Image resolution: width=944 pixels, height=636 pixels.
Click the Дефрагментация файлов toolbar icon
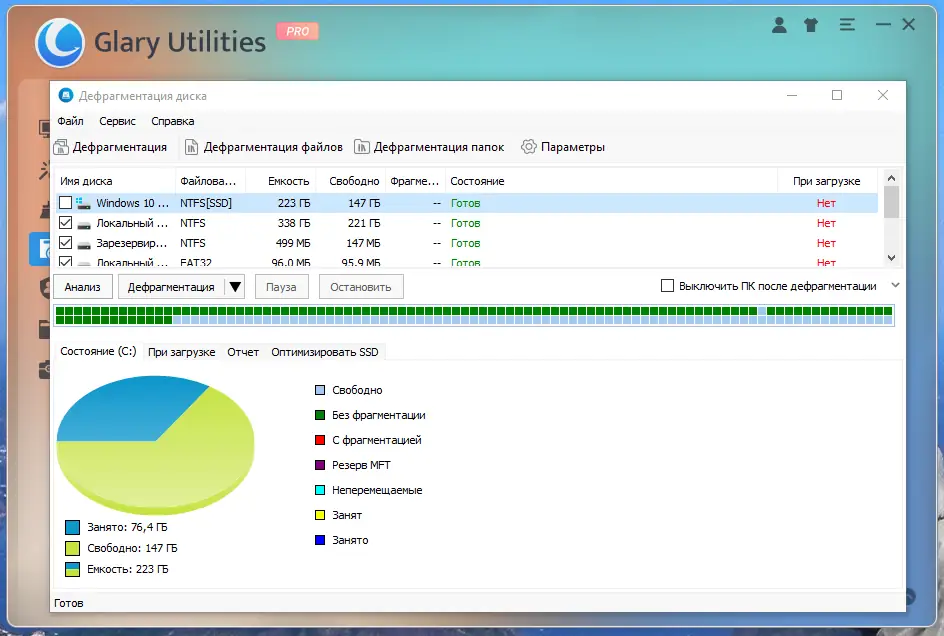(x=191, y=147)
